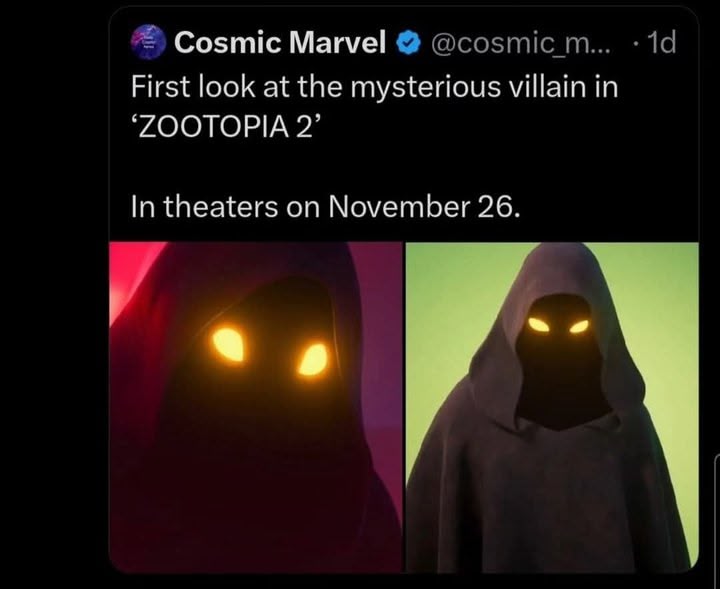Click the Cosmic Marvel display name
The width and height of the screenshot is (720, 589).
280,43
